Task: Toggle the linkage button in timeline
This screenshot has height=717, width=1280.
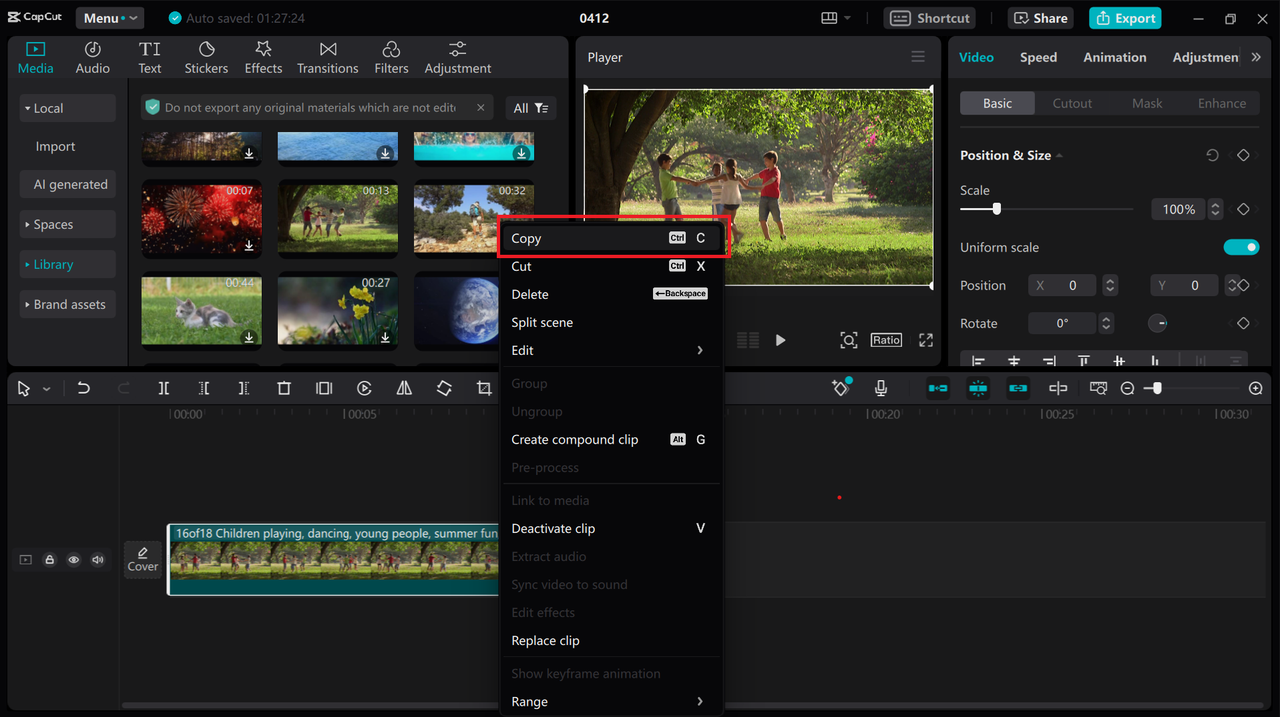Action: click(1018, 388)
